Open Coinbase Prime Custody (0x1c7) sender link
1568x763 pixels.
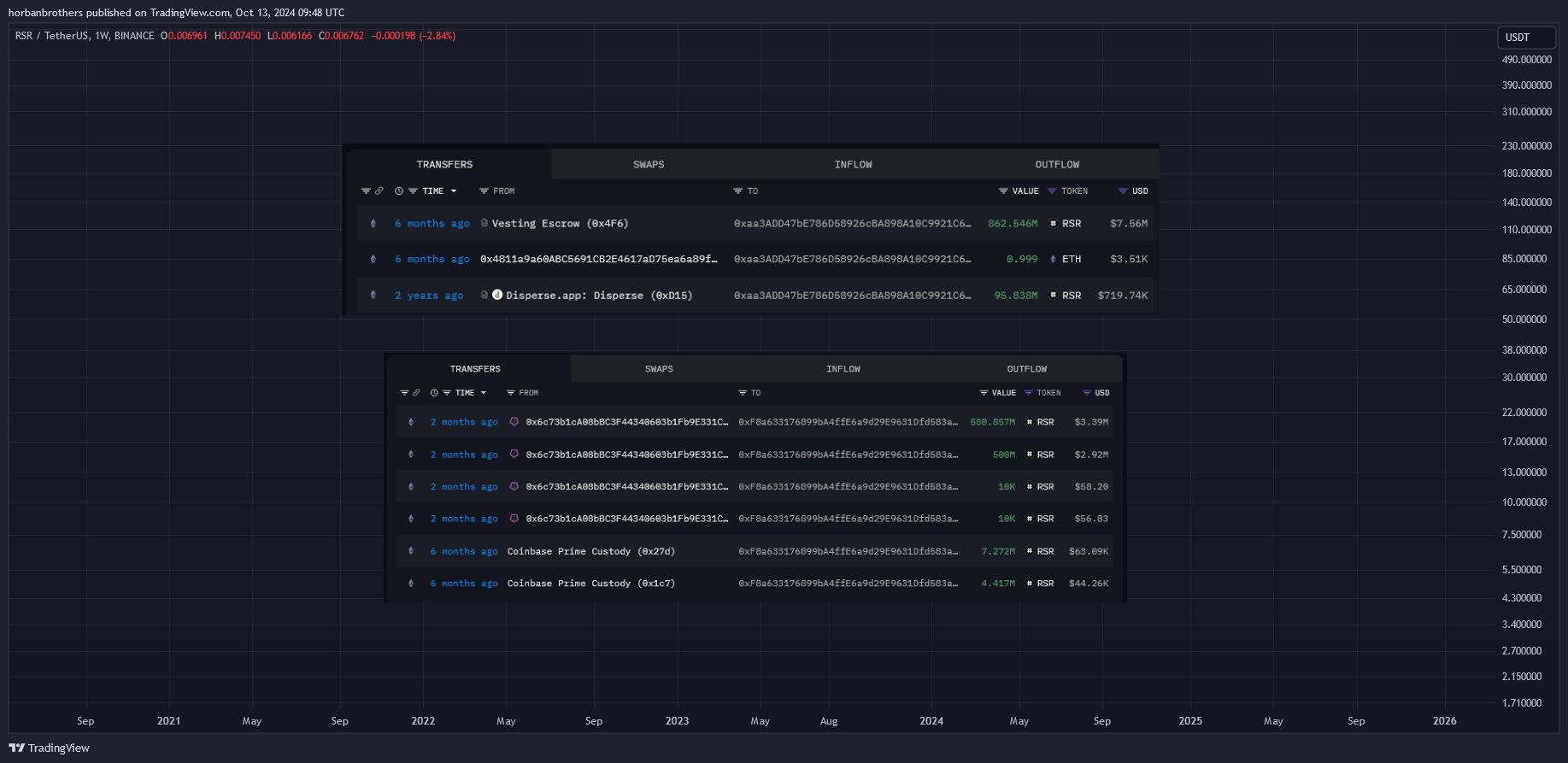click(591, 584)
